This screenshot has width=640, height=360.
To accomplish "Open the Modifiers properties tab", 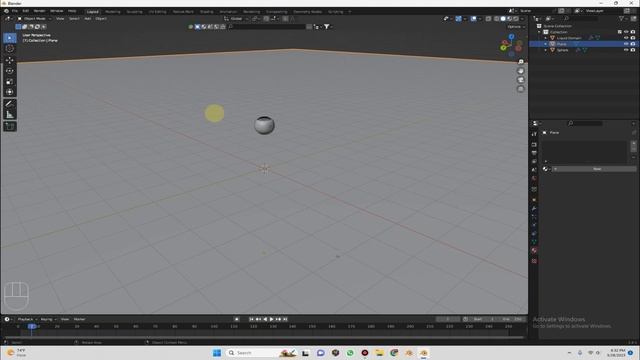I will 534,209.
